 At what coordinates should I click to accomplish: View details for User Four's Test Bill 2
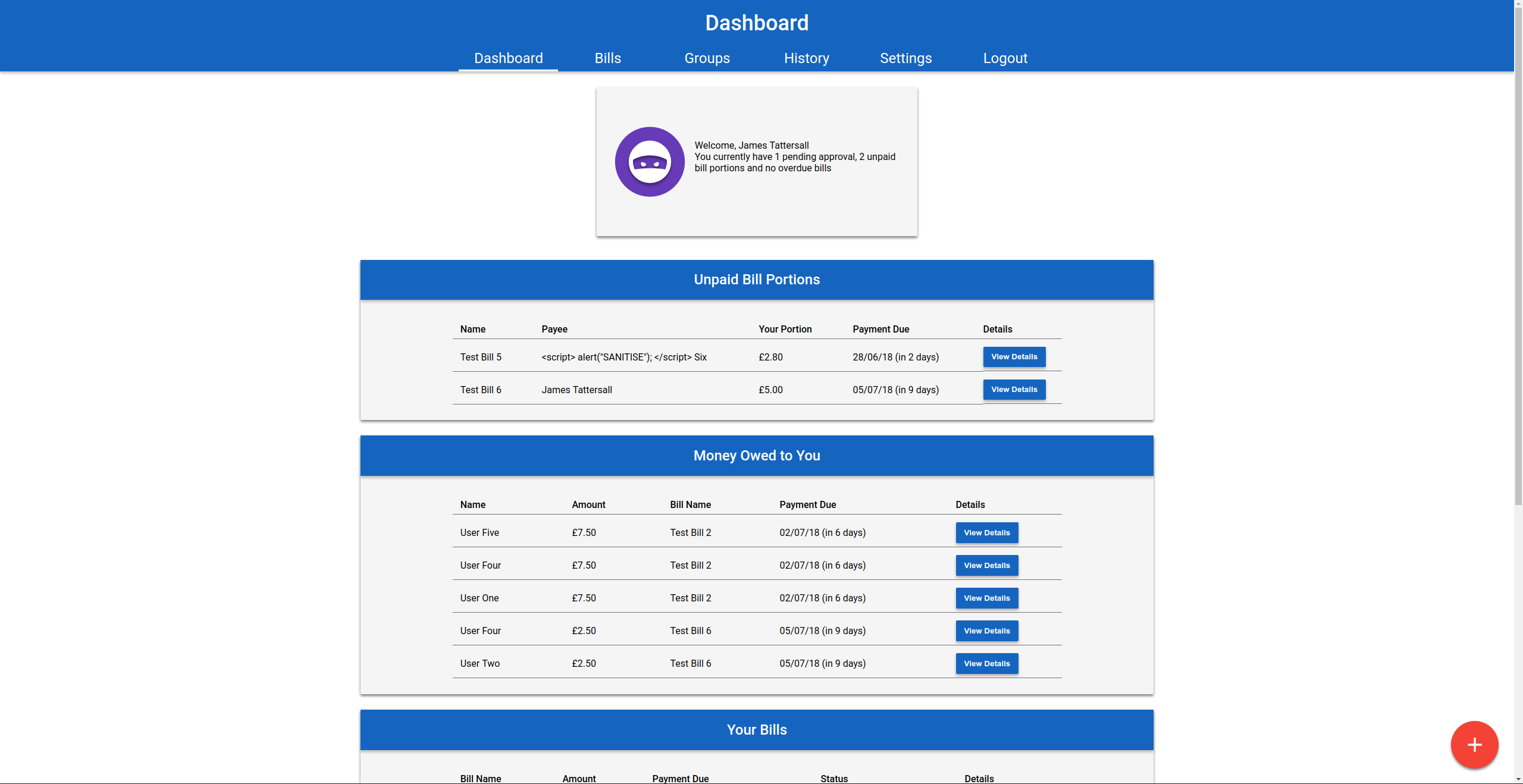click(x=986, y=566)
